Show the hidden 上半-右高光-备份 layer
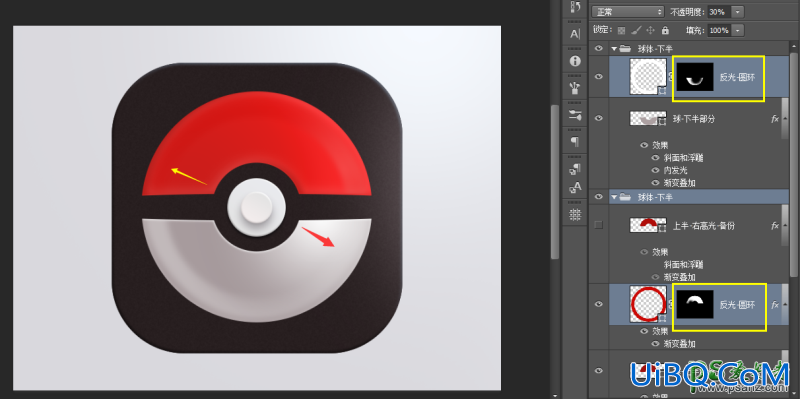Image resolution: width=800 pixels, height=399 pixels. (599, 225)
